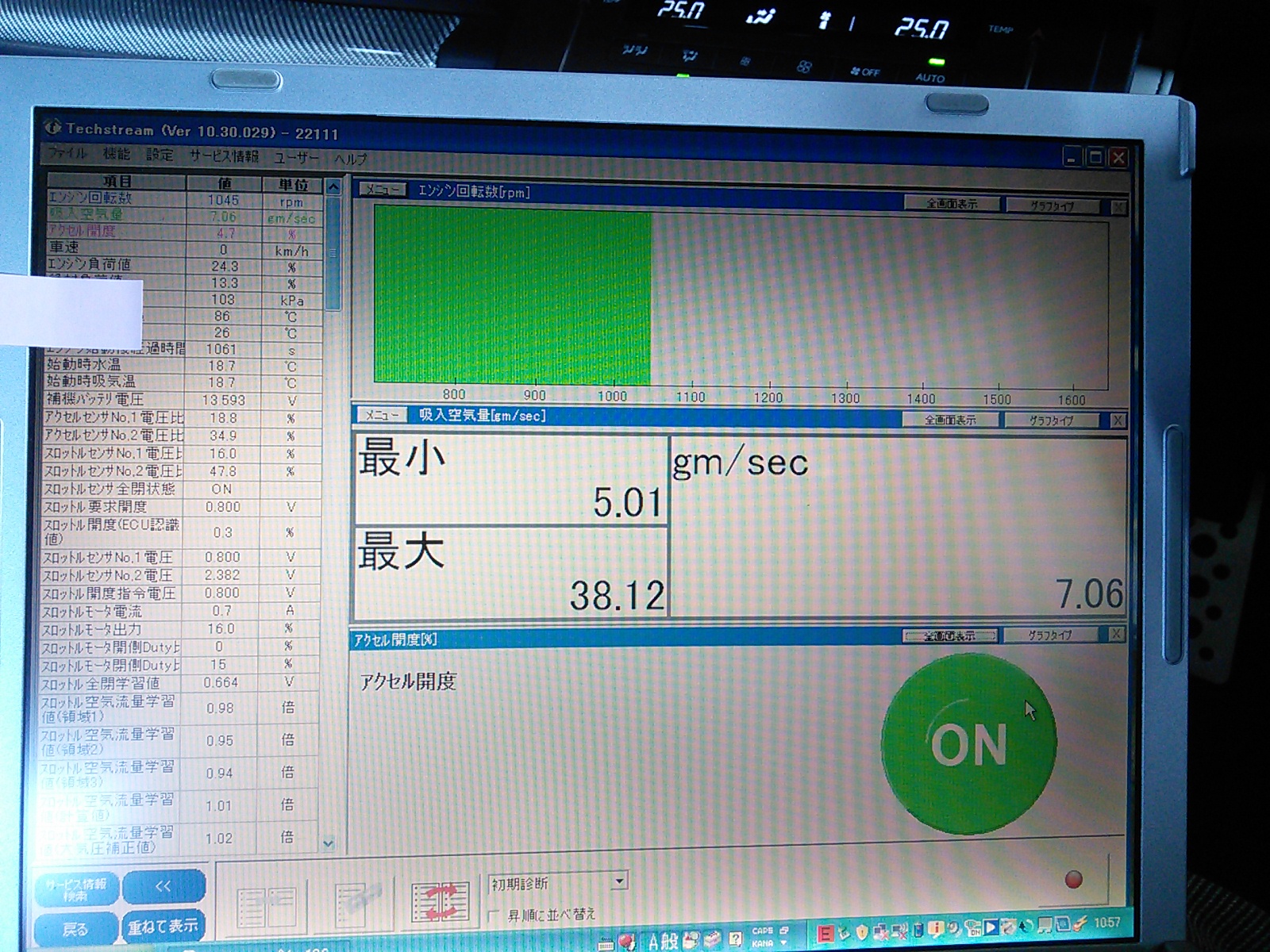Select the スロットルモータ電流 row
1270x952 pixels.
[x=181, y=611]
